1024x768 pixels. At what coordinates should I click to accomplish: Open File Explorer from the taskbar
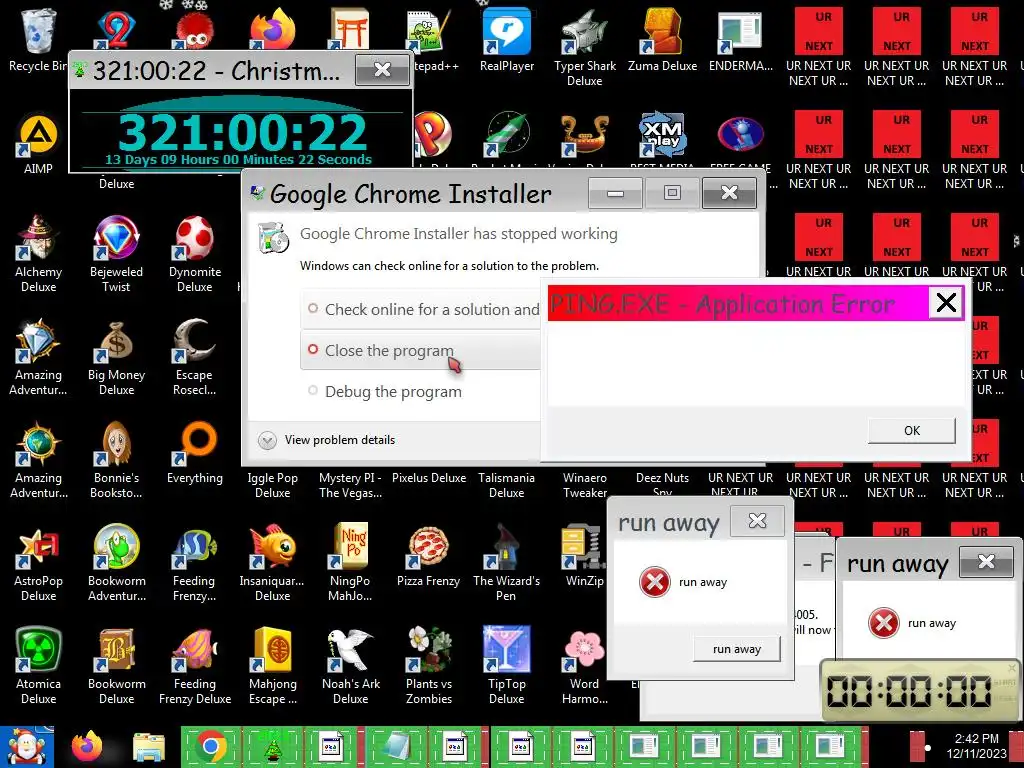[x=149, y=747]
